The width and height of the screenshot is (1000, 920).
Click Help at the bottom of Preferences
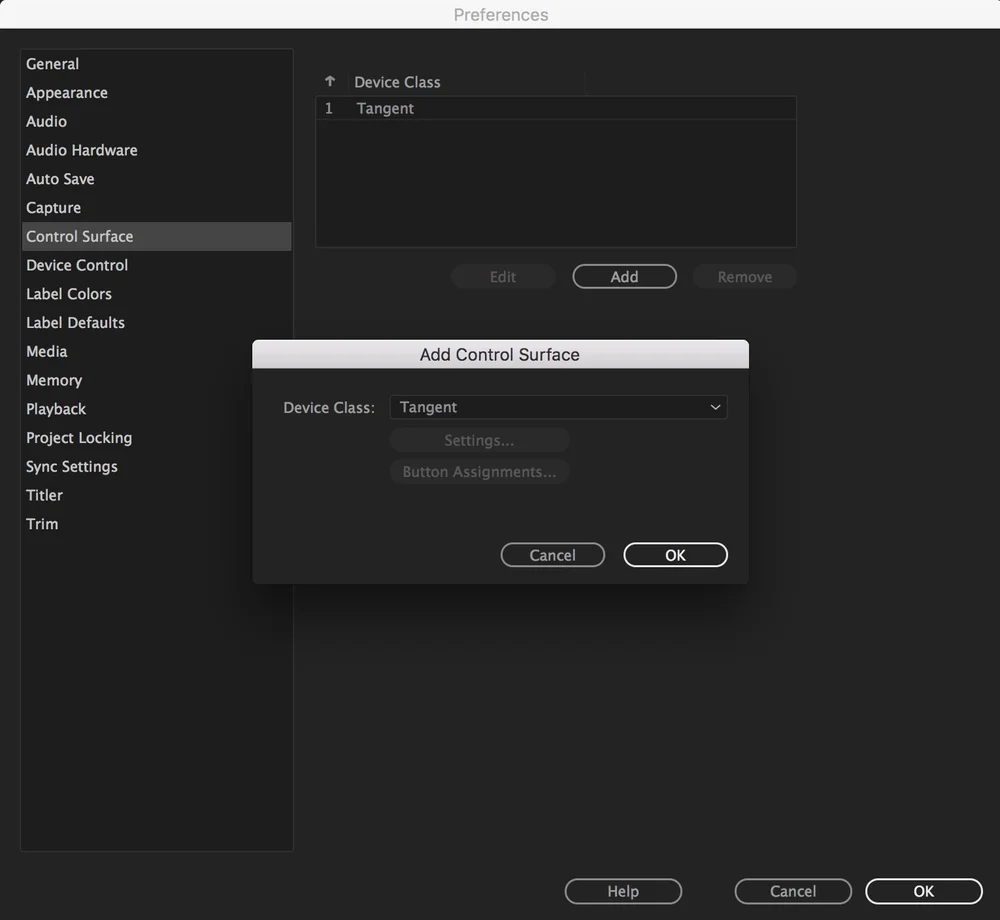623,891
